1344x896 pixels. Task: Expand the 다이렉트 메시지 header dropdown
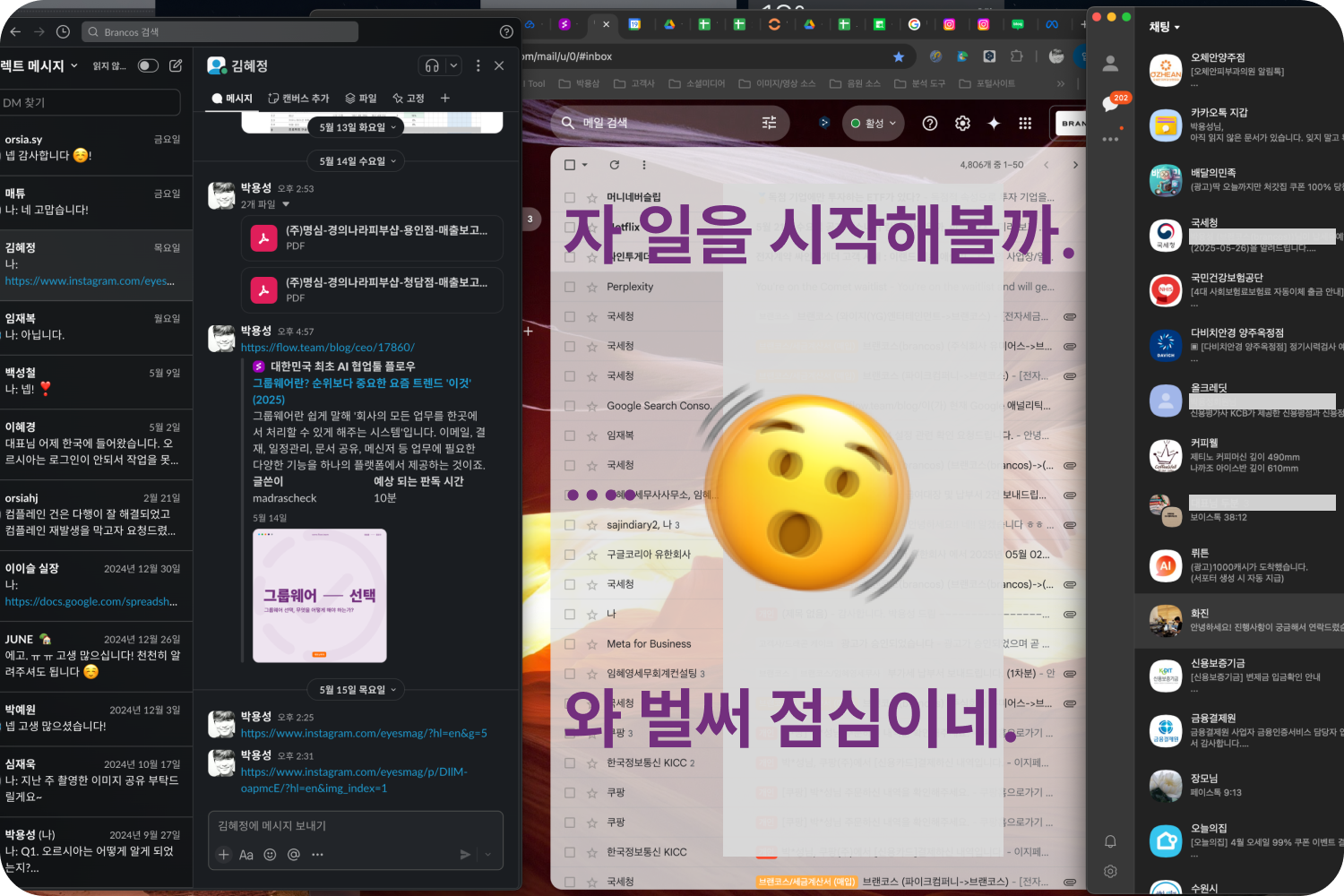tap(39, 65)
